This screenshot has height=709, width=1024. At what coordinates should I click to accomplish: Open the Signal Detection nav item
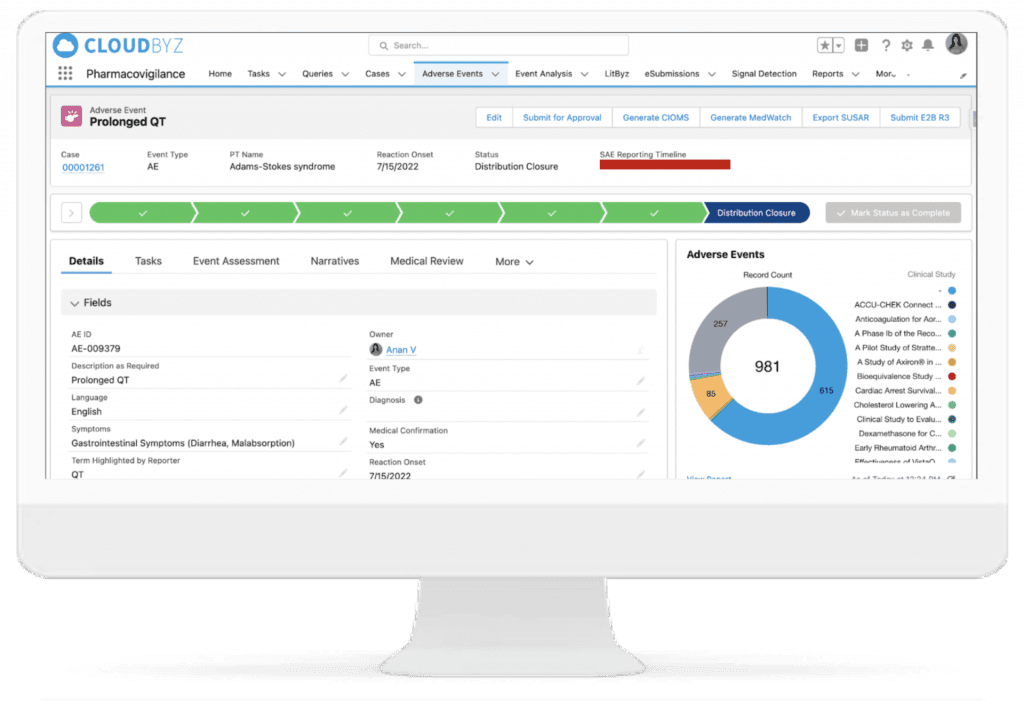coord(764,74)
